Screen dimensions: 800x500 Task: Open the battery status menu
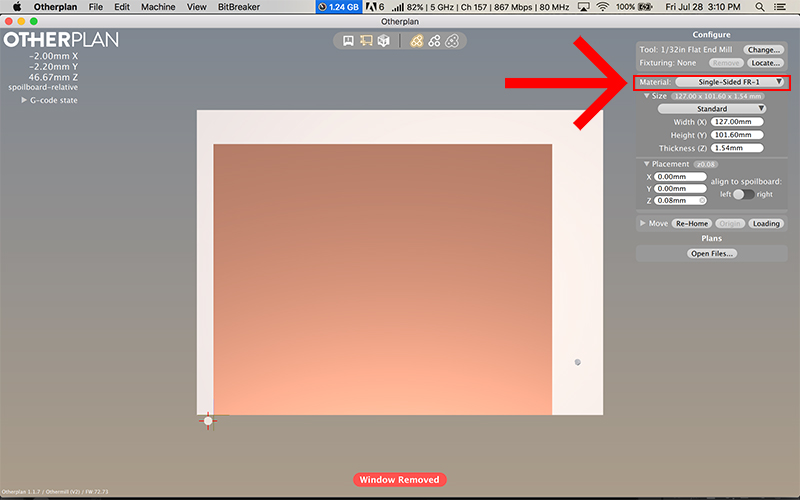coord(634,7)
